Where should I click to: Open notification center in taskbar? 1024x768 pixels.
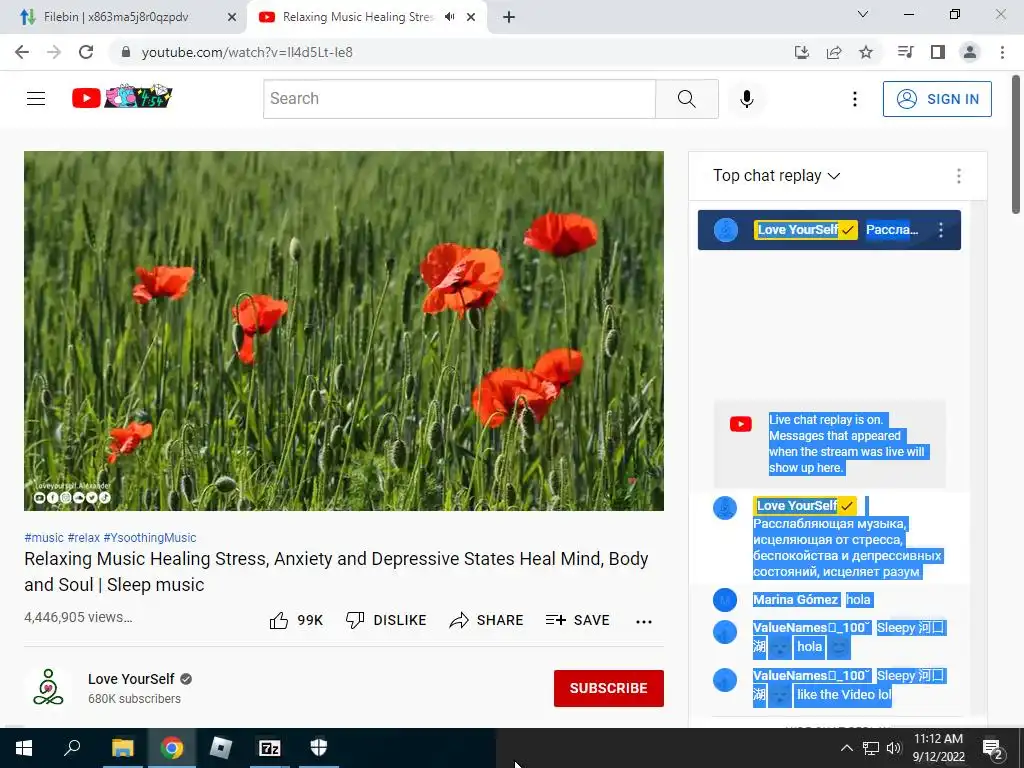[993, 748]
